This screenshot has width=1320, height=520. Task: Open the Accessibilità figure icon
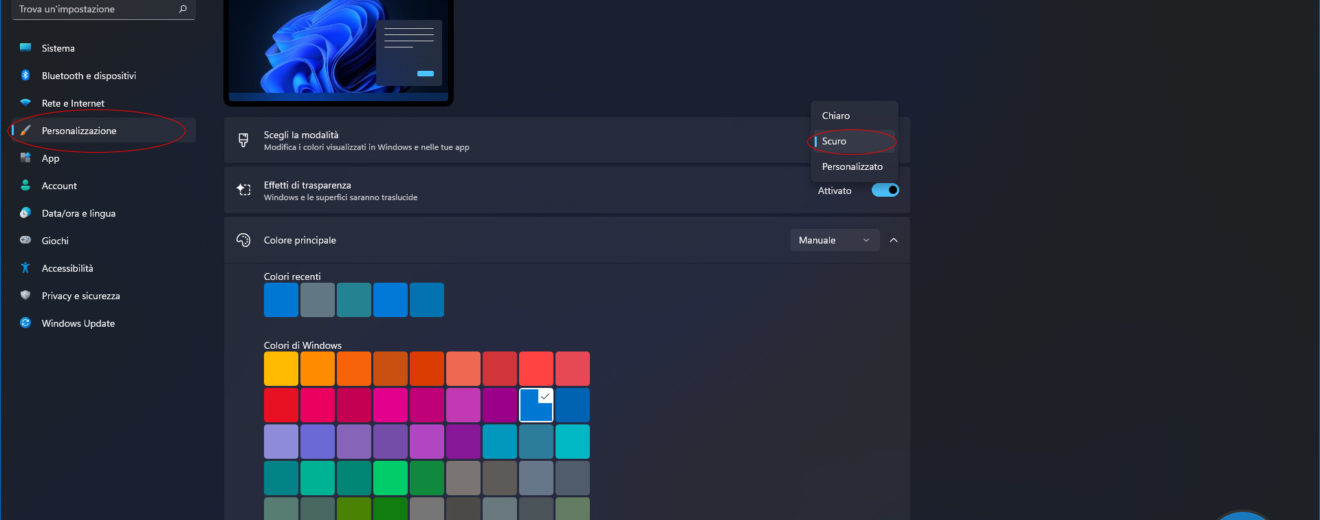click(x=25, y=268)
